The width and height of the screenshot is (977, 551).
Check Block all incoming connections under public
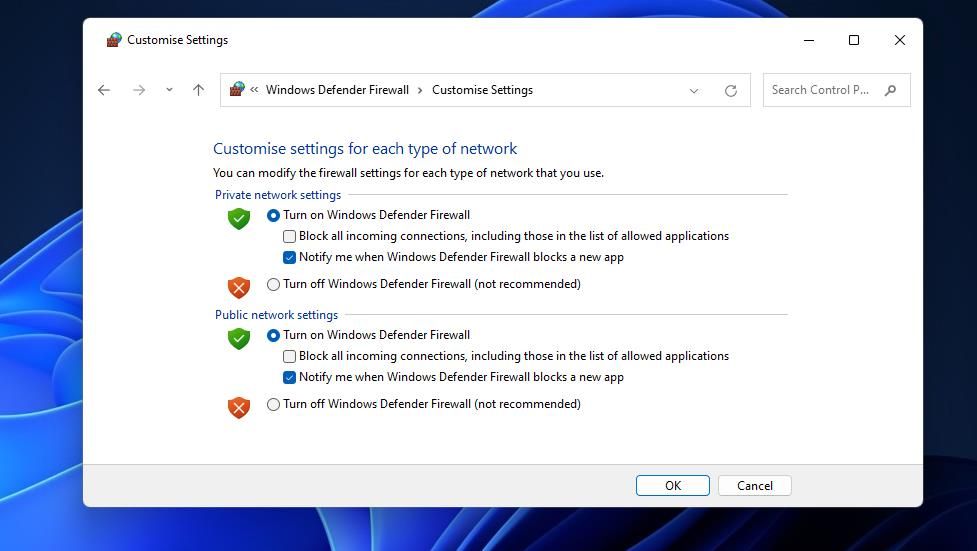(289, 356)
